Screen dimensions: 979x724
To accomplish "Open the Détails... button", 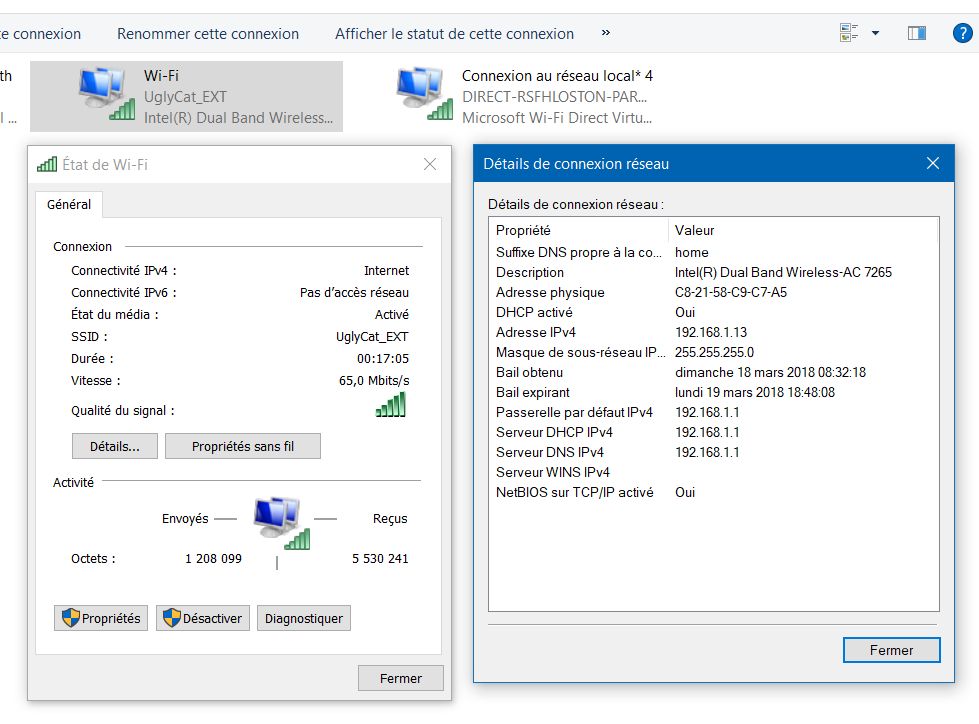I will click(115, 446).
